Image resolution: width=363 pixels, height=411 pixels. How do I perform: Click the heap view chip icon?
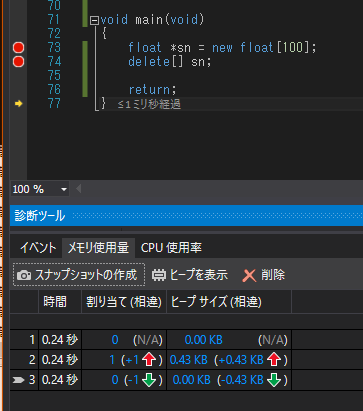[159, 275]
